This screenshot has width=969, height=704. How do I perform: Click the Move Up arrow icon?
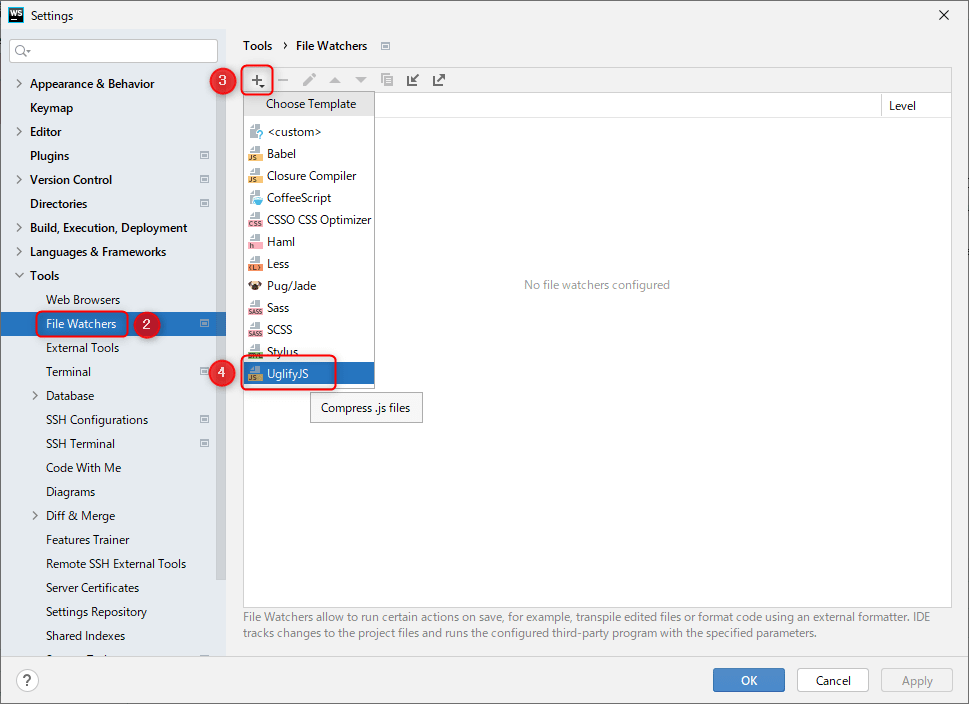point(335,80)
